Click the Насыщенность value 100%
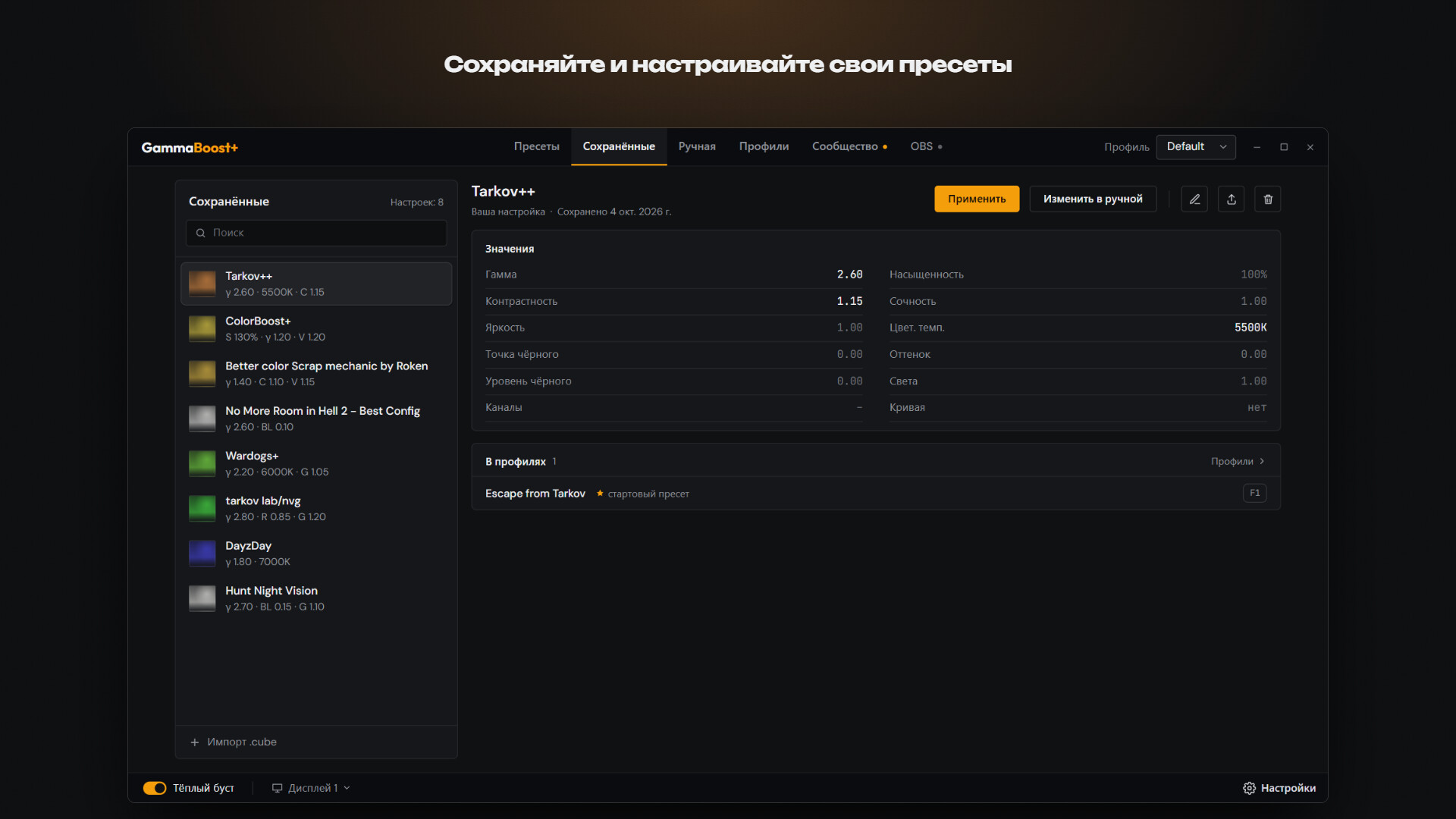1456x819 pixels. [x=1254, y=275]
